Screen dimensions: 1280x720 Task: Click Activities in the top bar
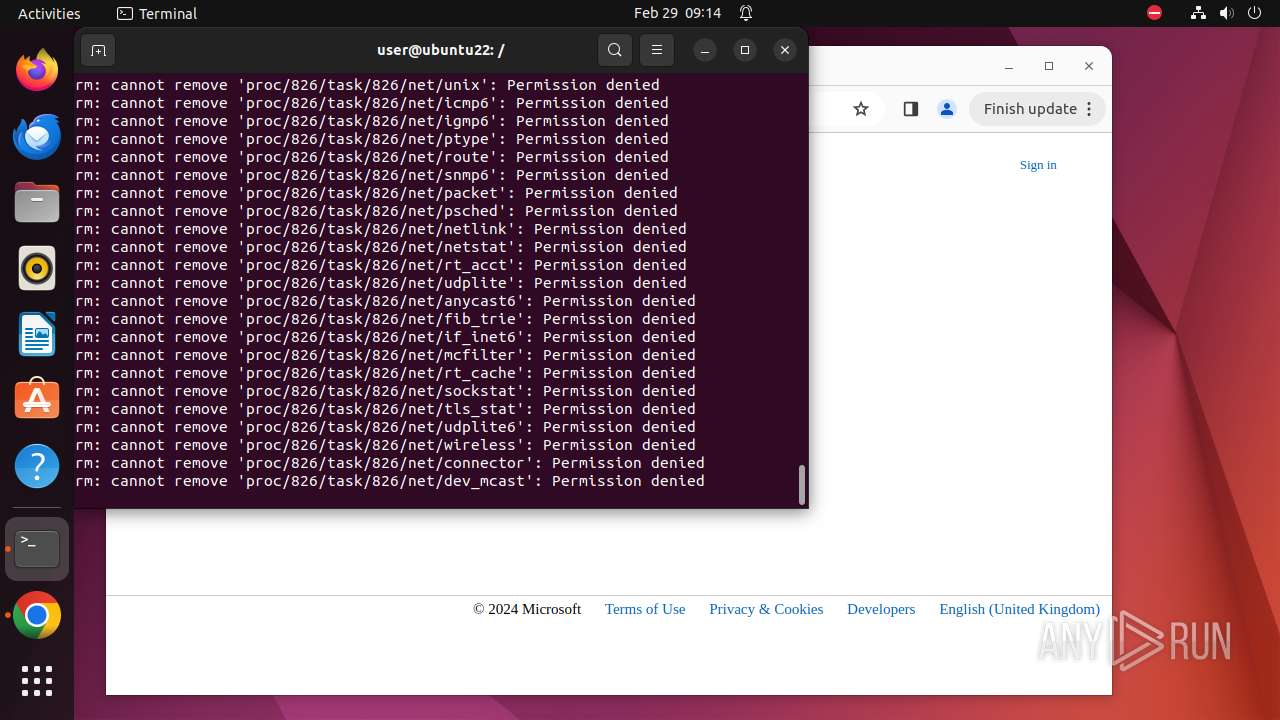49,13
